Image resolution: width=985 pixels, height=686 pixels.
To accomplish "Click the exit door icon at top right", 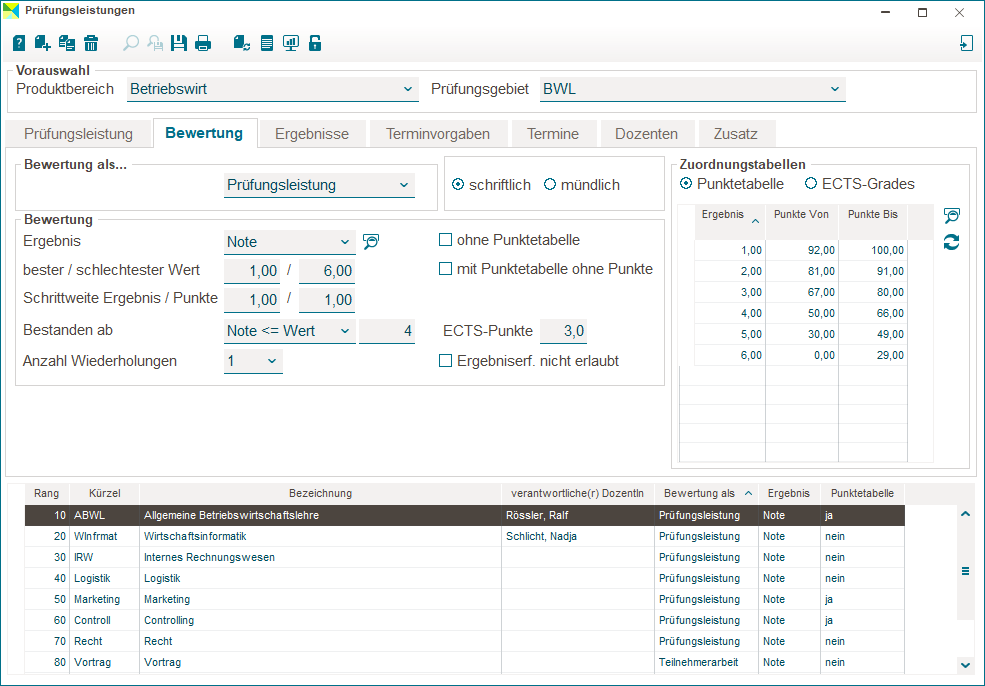I will coord(965,43).
